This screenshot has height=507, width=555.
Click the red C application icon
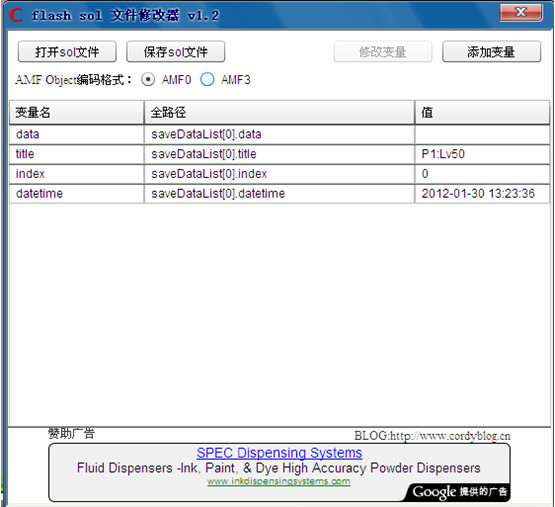click(x=16, y=15)
